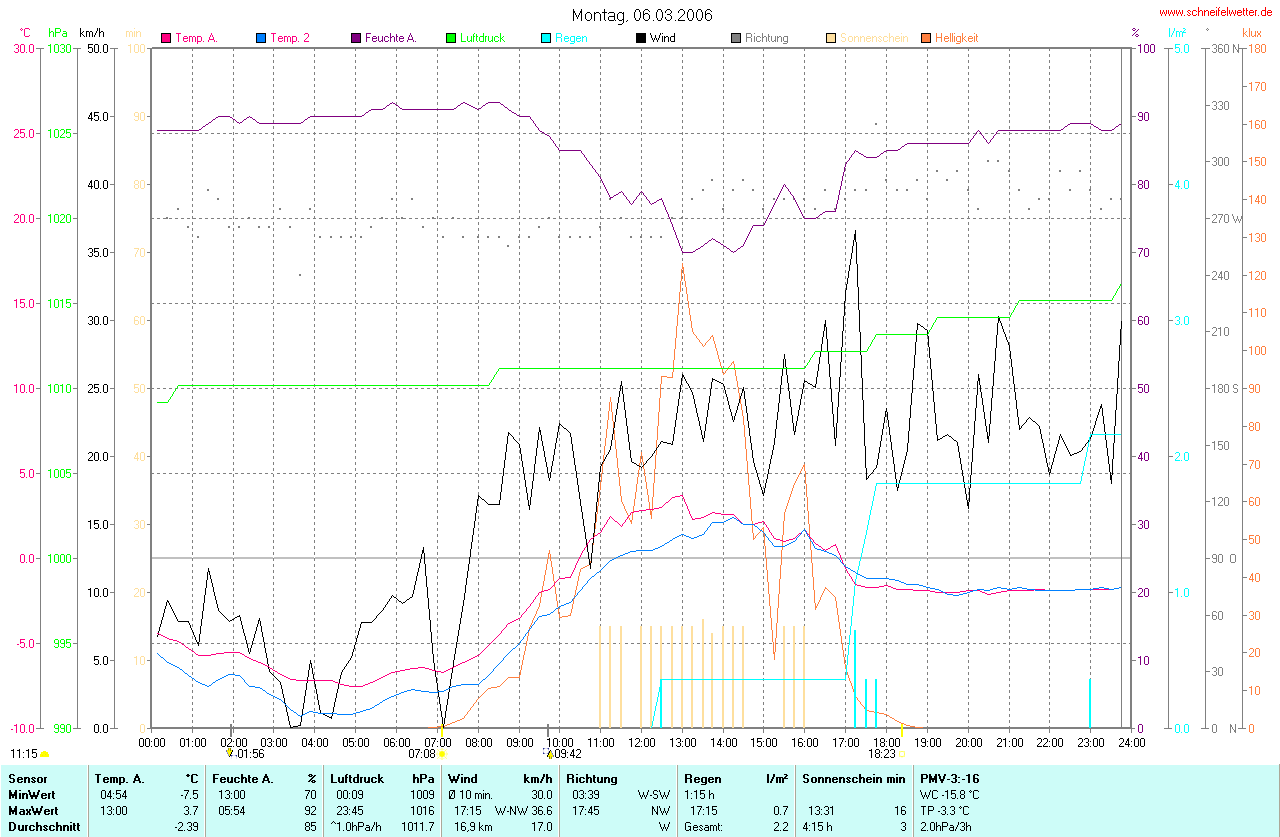Screen dimensions: 1280x837
Task: Click the pink Temp. A. legend swatch
Action: (166, 38)
